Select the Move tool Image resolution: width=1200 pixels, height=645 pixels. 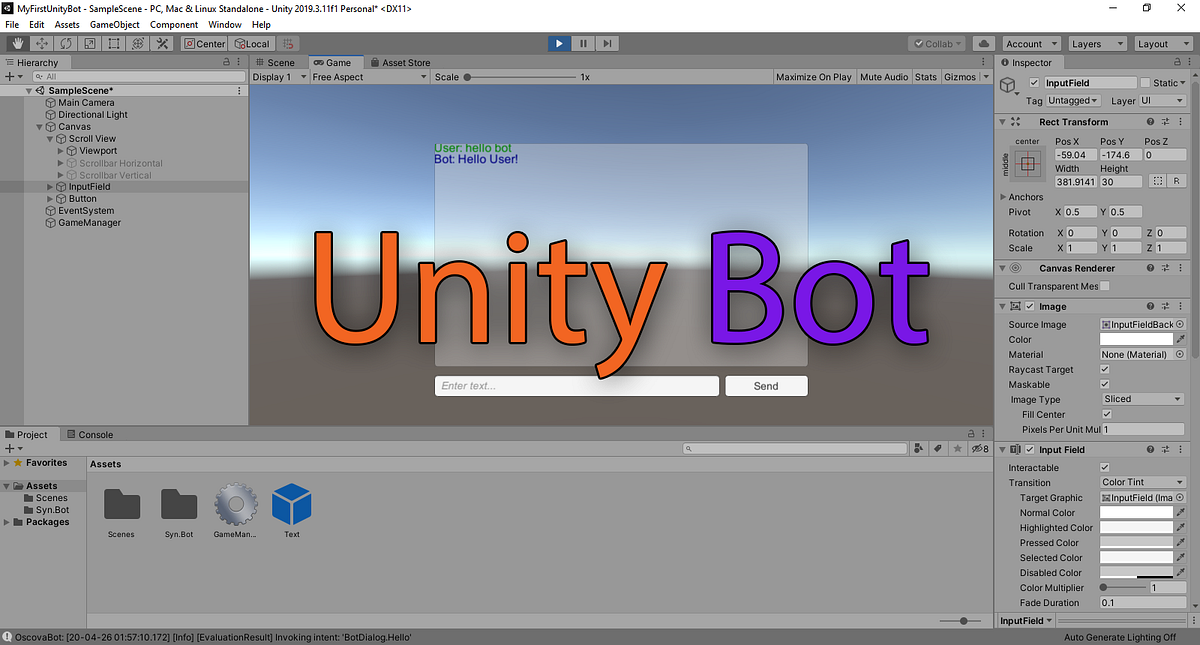click(x=40, y=43)
